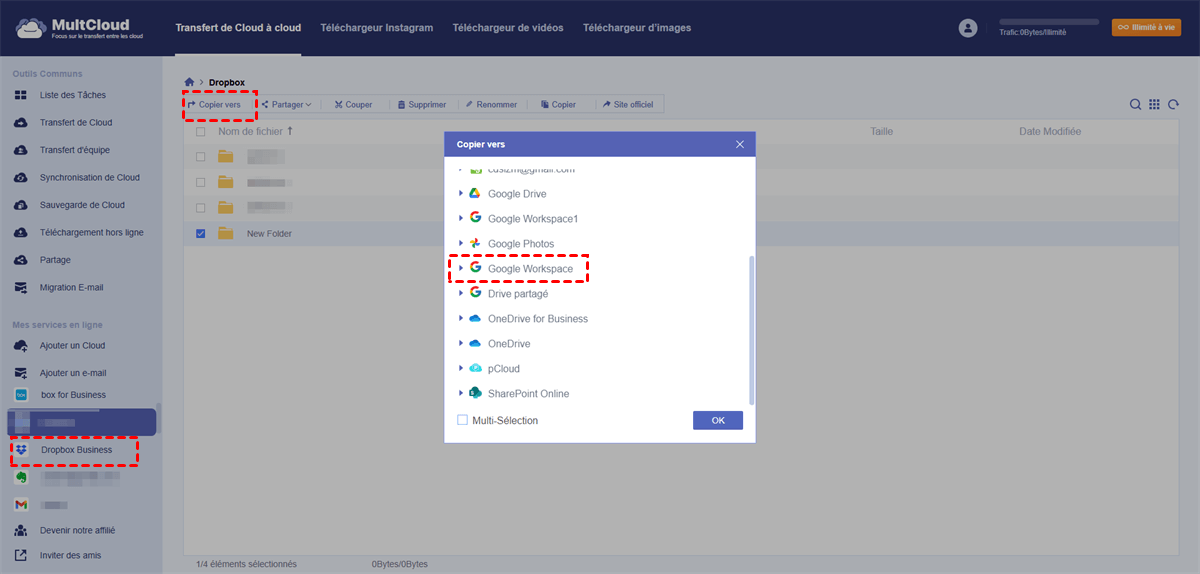This screenshot has width=1200, height=574.
Task: Click Ajouter un e-mail in the sidebar
Action: [73, 373]
